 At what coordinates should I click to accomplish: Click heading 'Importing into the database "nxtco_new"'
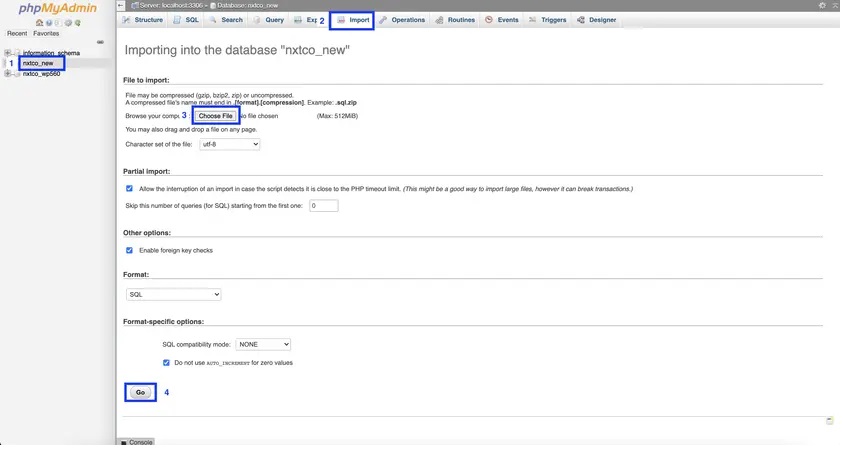(237, 50)
